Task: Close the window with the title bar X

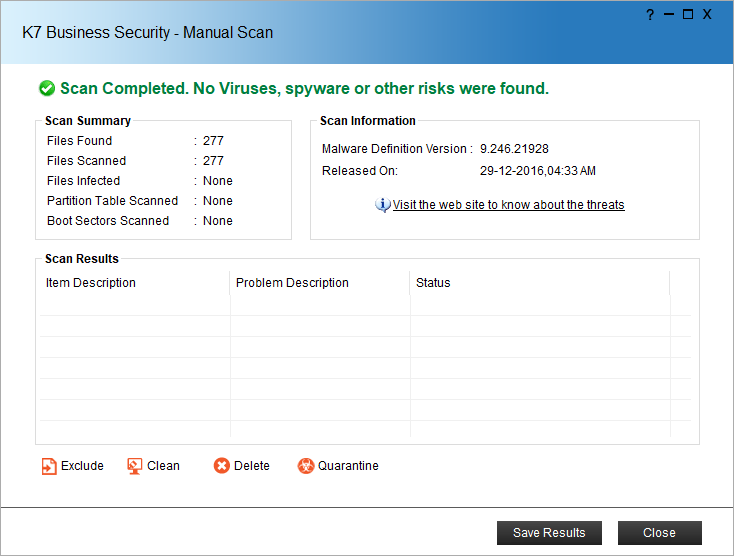Action: coord(707,14)
